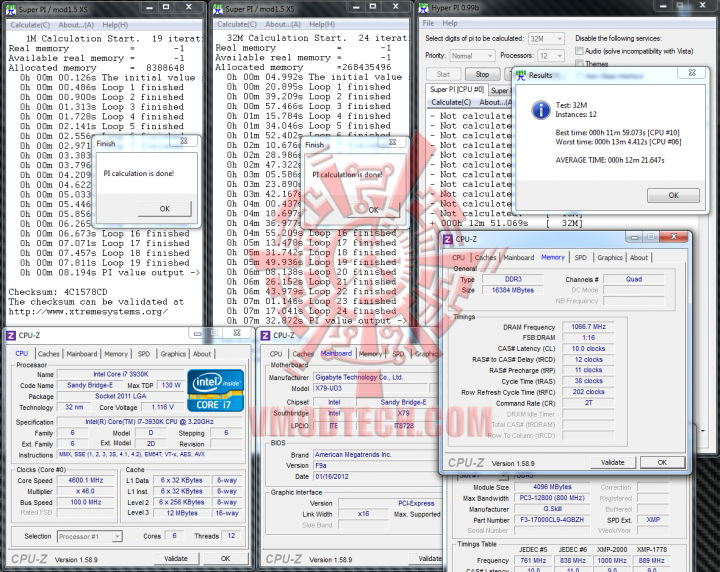The image size is (720, 572).
Task: Switch to SPD tab in CPU-Z processor window
Action: coord(144,354)
